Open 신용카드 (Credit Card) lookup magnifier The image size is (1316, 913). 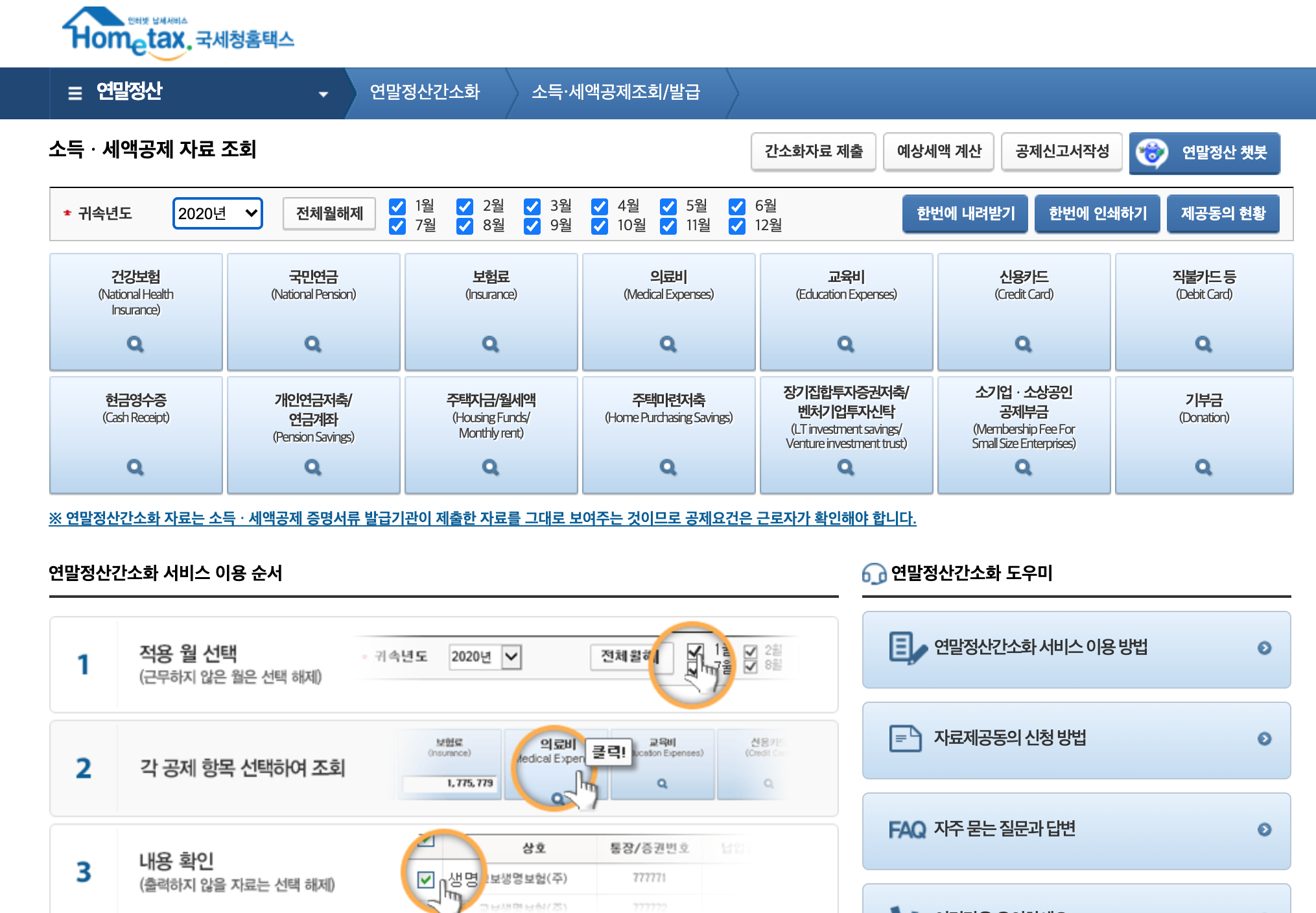point(1023,344)
